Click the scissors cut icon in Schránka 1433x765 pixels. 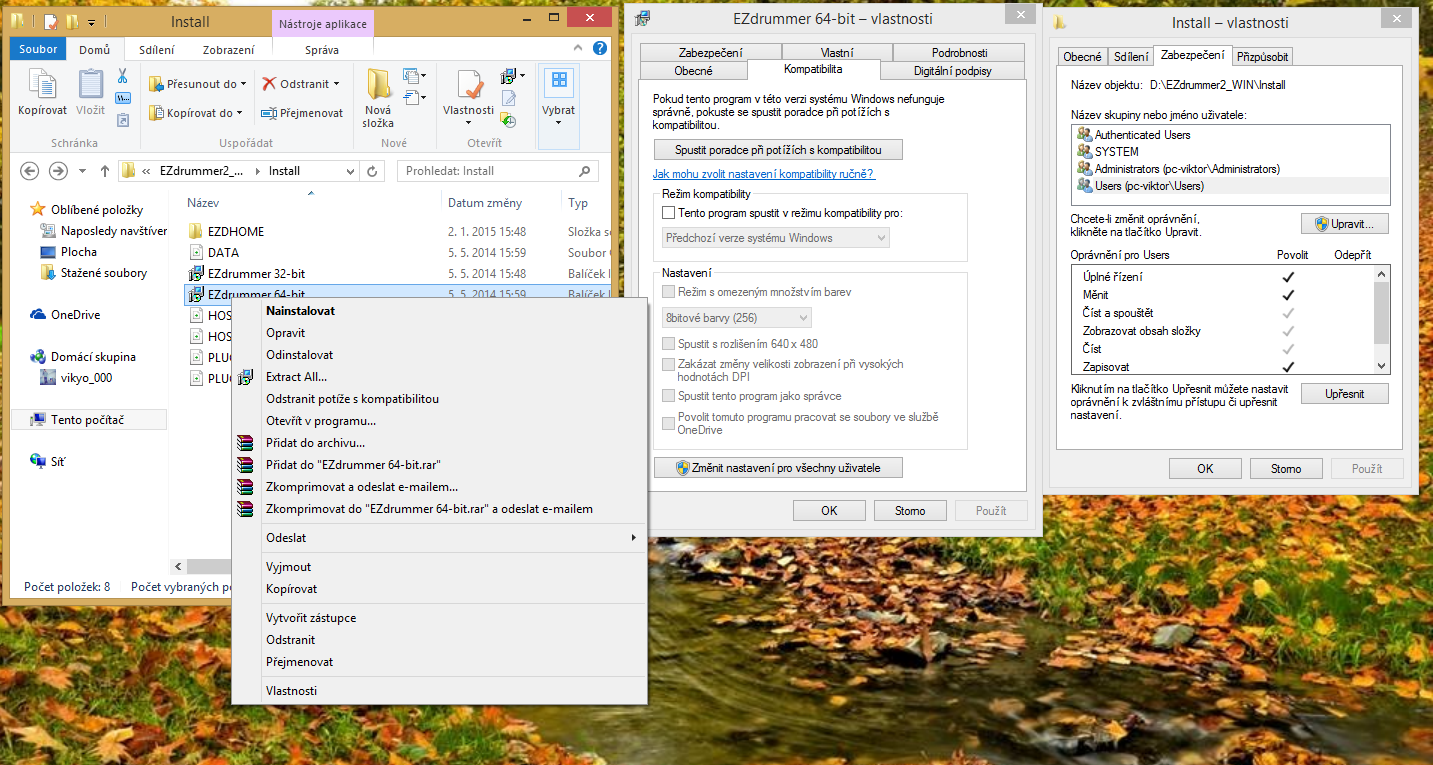pos(122,76)
